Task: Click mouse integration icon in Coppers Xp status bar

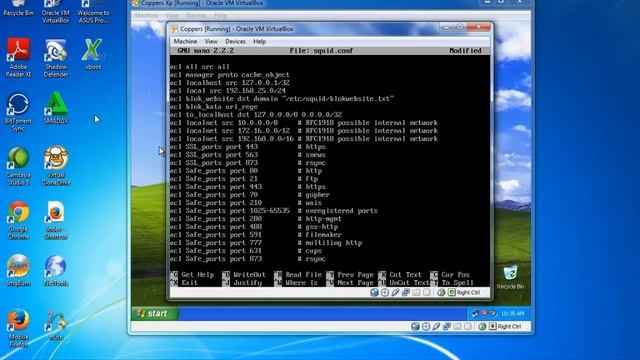Action: coord(482,326)
